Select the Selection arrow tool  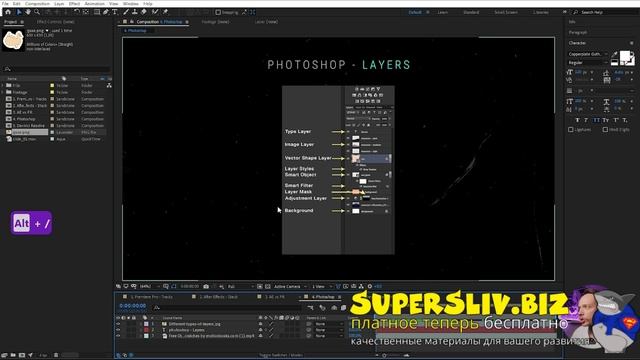point(19,12)
